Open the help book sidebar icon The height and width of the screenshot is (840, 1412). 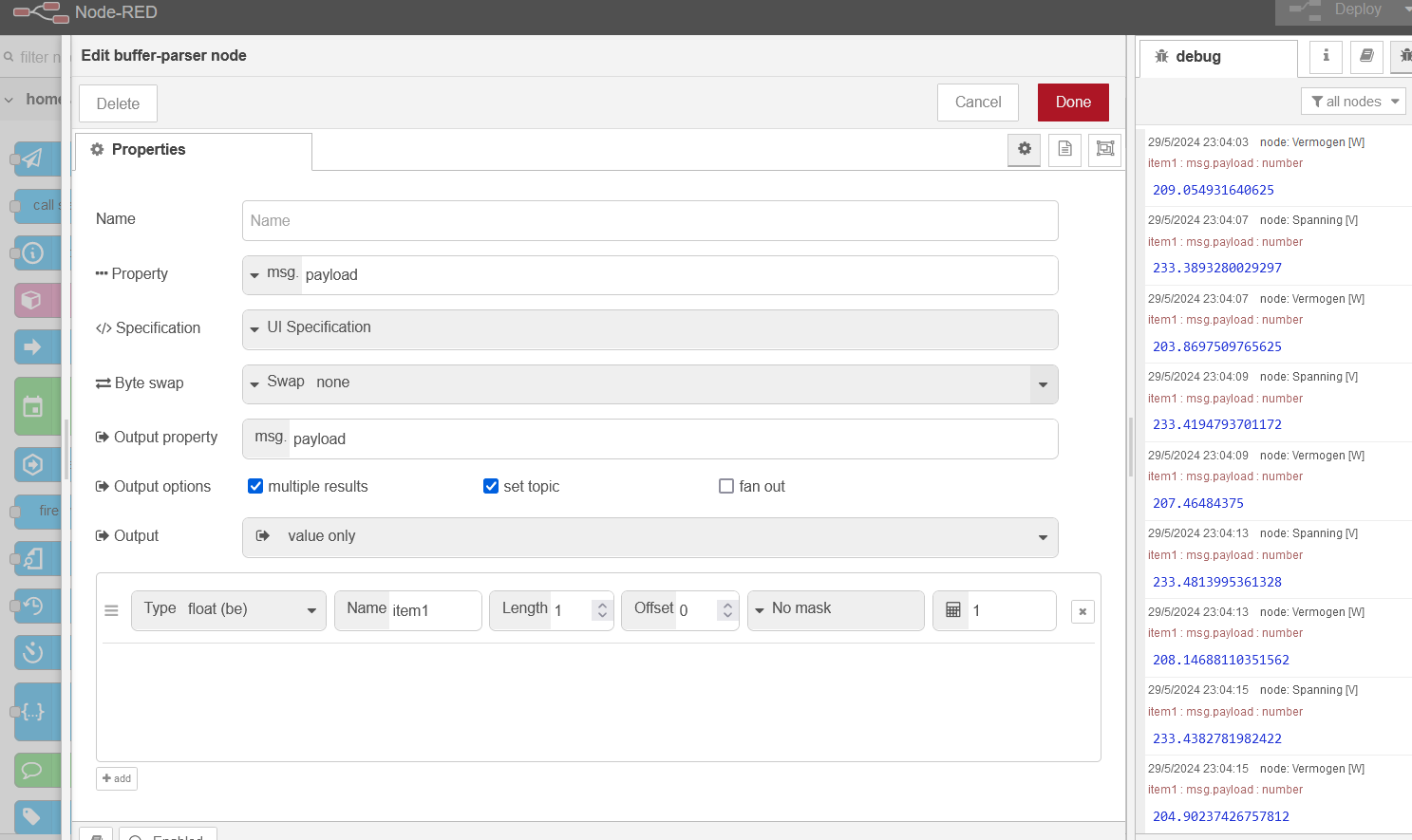[1366, 56]
